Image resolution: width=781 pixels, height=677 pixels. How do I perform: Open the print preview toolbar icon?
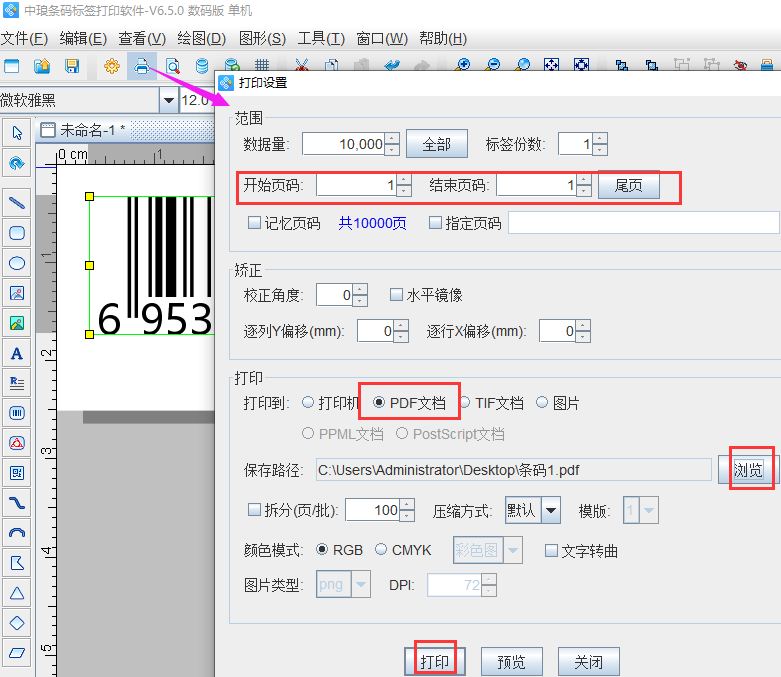pyautogui.click(x=173, y=66)
